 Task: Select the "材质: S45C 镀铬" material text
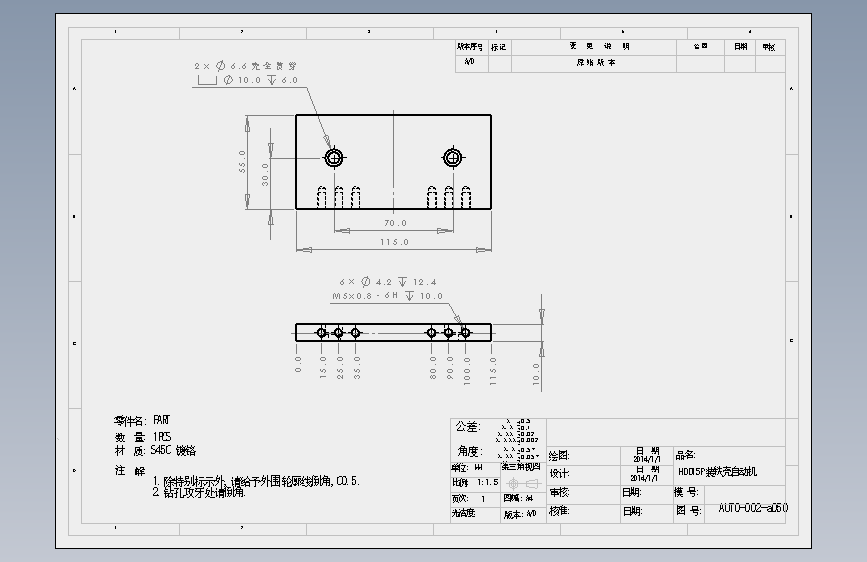[155, 451]
